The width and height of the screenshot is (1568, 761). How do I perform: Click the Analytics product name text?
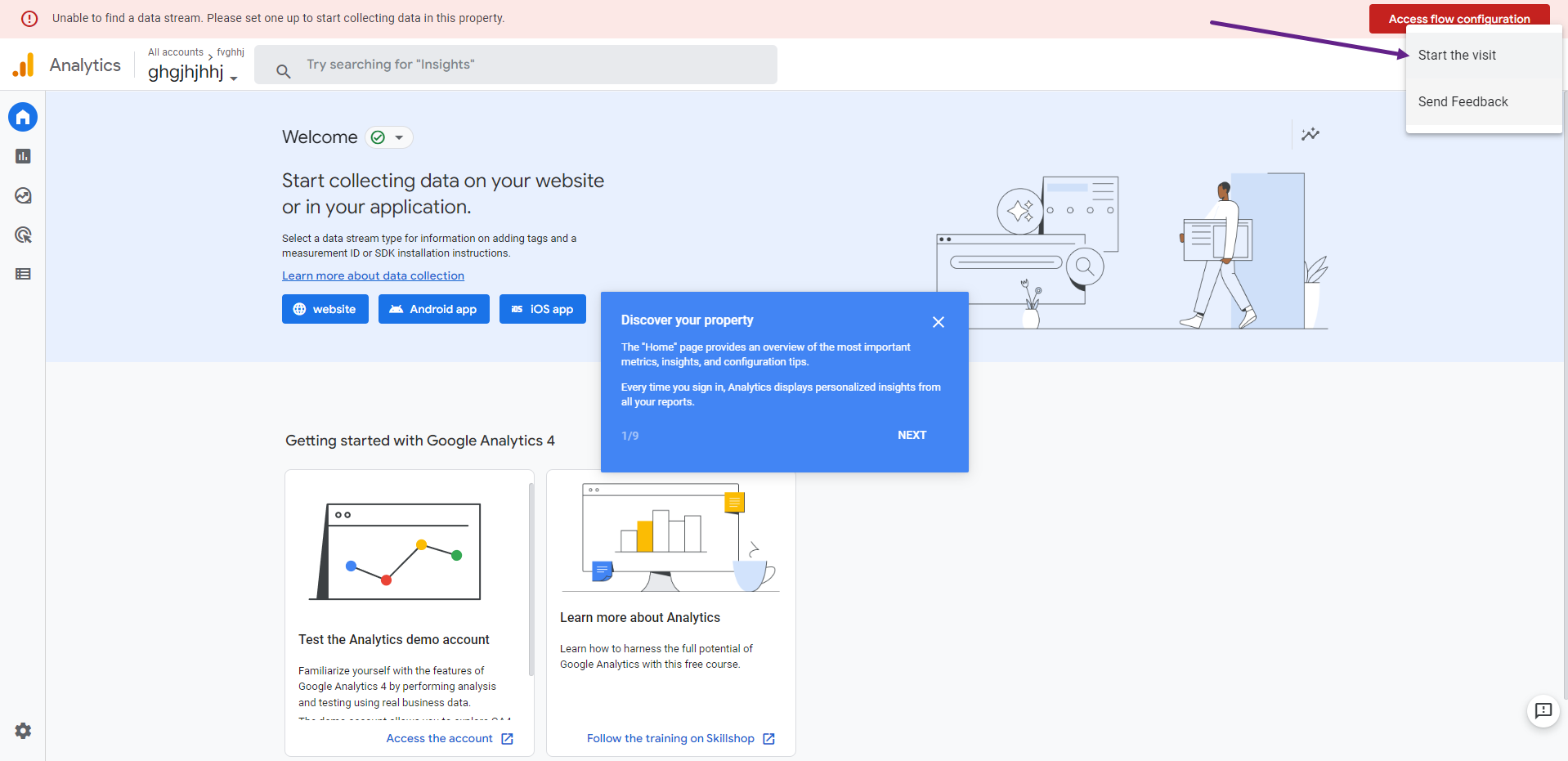[x=85, y=65]
